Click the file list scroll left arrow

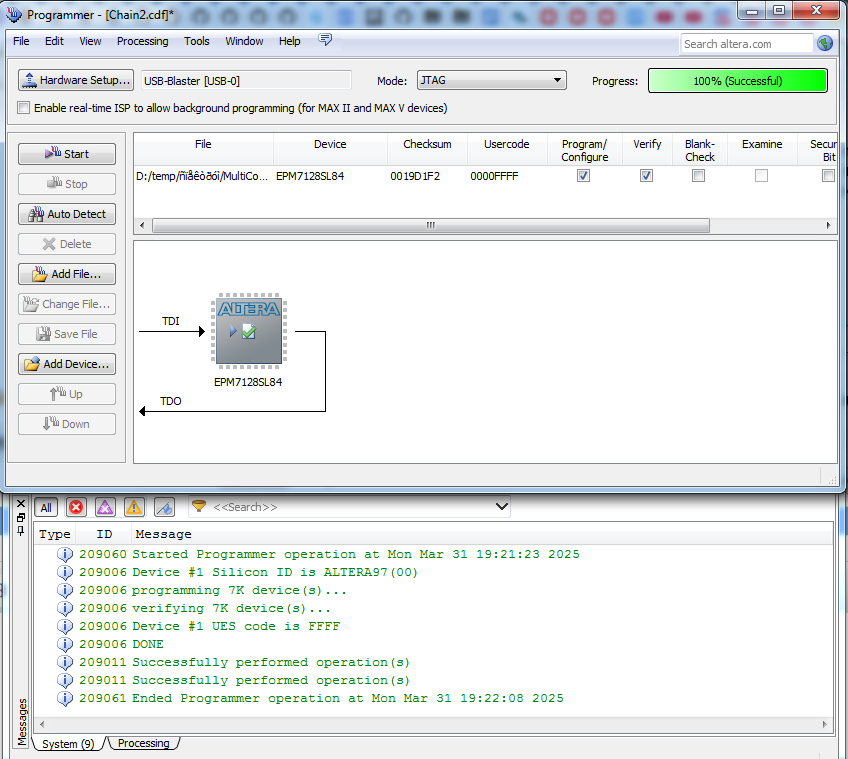tap(142, 225)
